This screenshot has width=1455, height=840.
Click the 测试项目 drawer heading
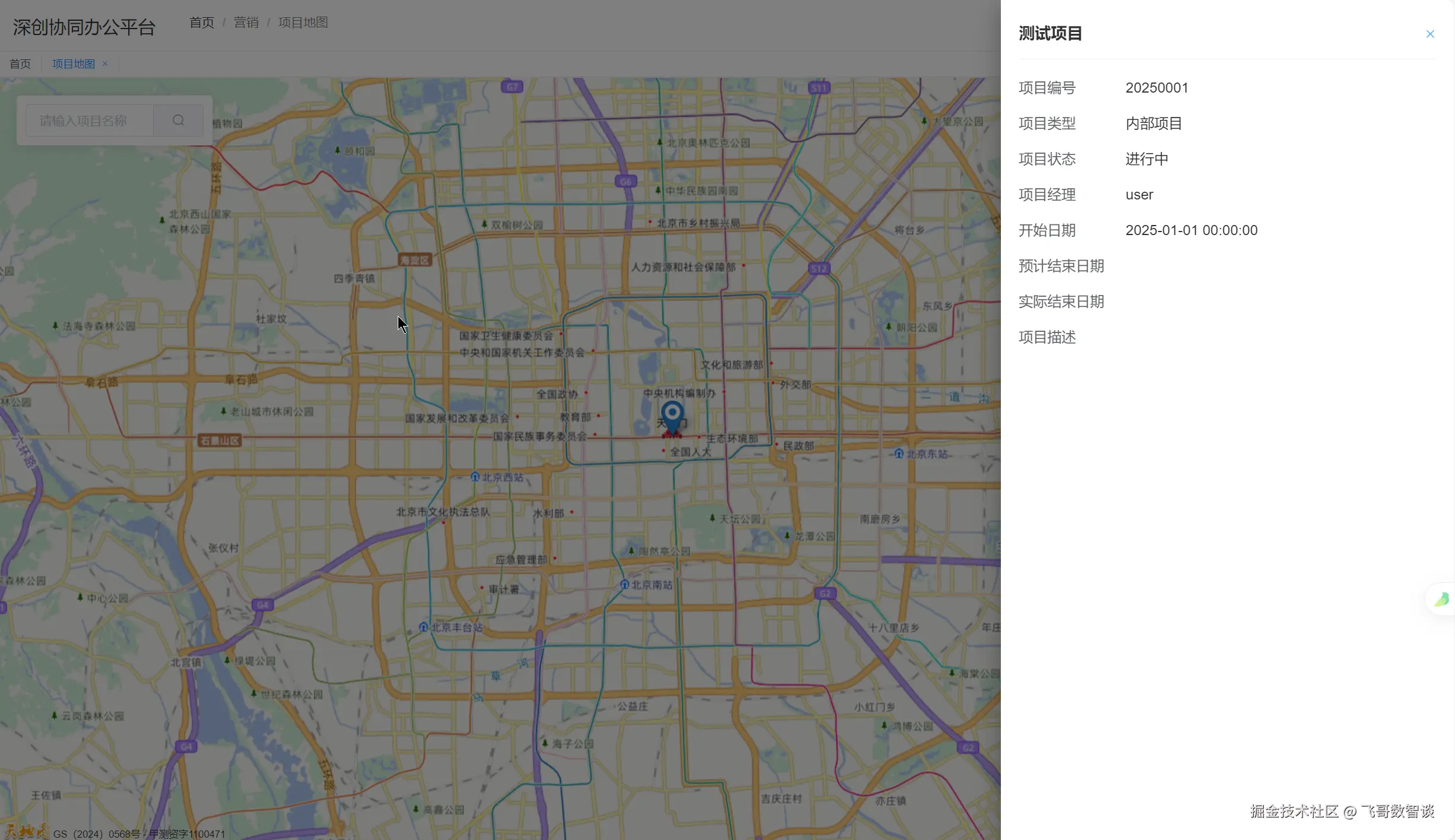click(1050, 34)
